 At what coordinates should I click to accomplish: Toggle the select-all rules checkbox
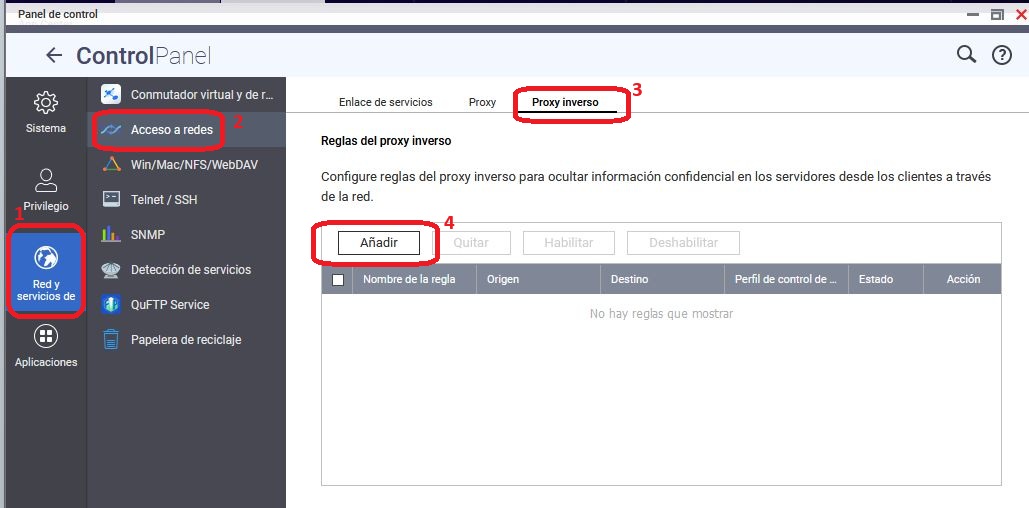pos(338,280)
